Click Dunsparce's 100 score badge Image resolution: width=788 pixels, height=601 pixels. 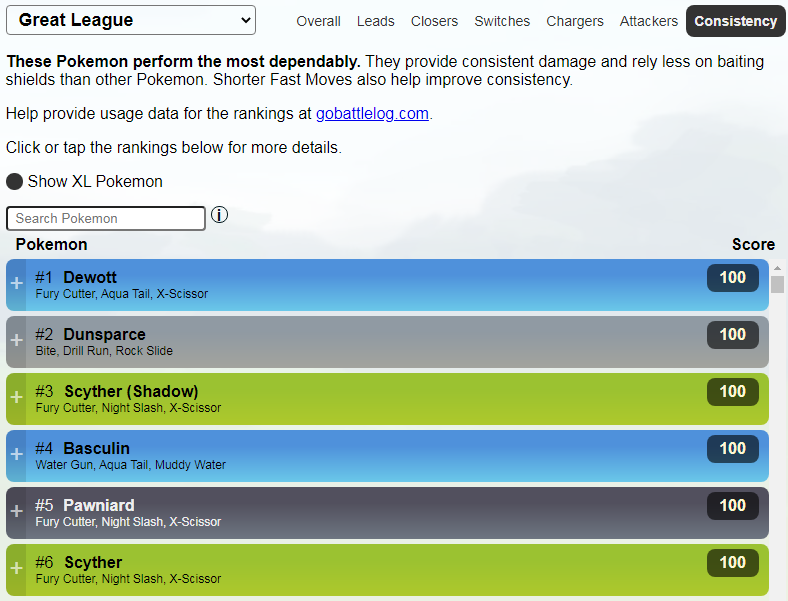coord(733,335)
